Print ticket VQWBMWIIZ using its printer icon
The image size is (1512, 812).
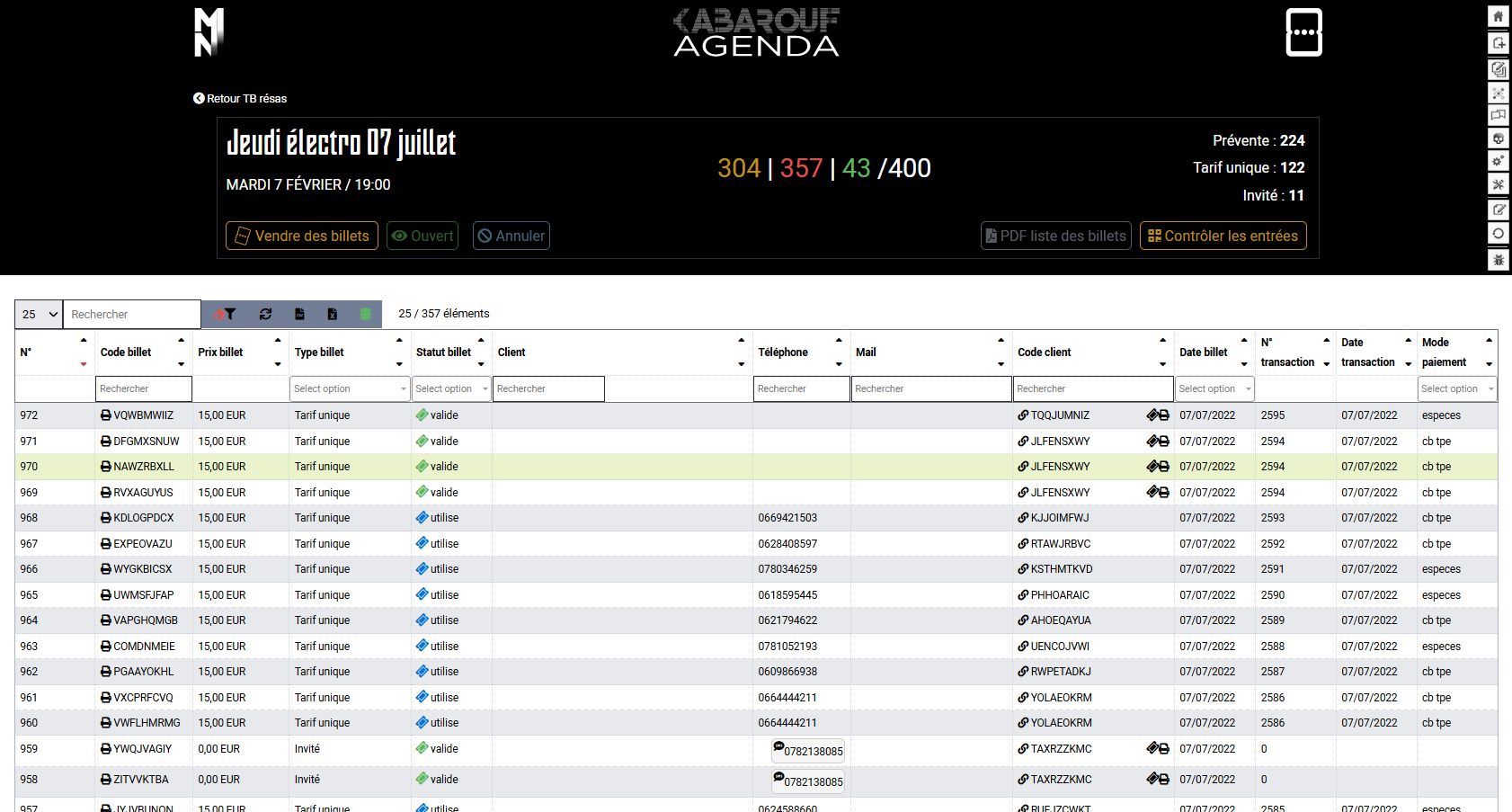(x=106, y=415)
